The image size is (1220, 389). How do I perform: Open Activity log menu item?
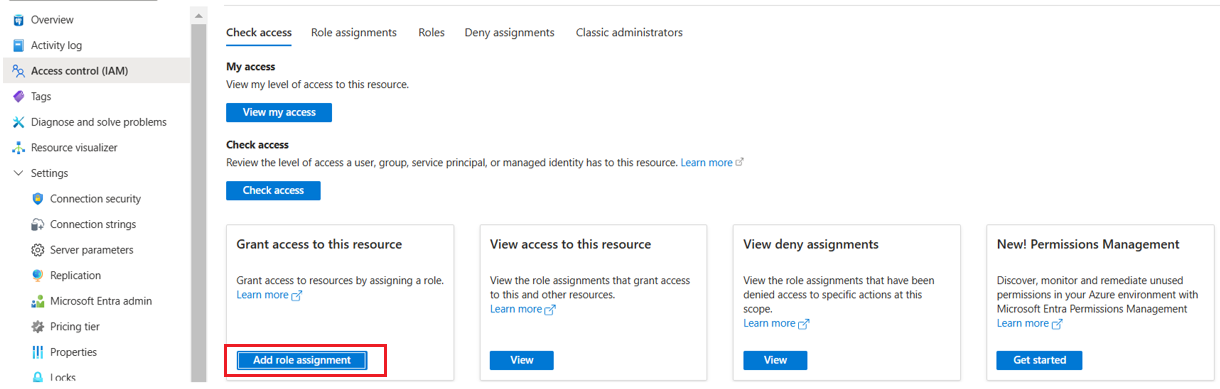click(x=95, y=46)
